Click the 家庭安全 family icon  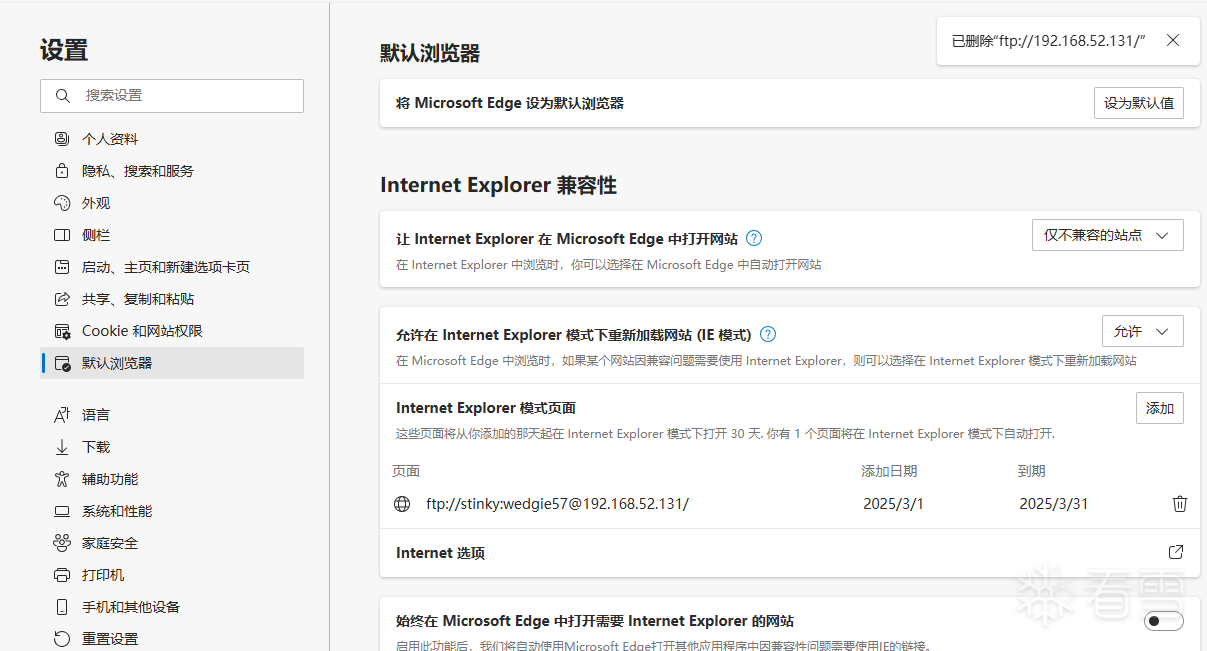tap(62, 543)
